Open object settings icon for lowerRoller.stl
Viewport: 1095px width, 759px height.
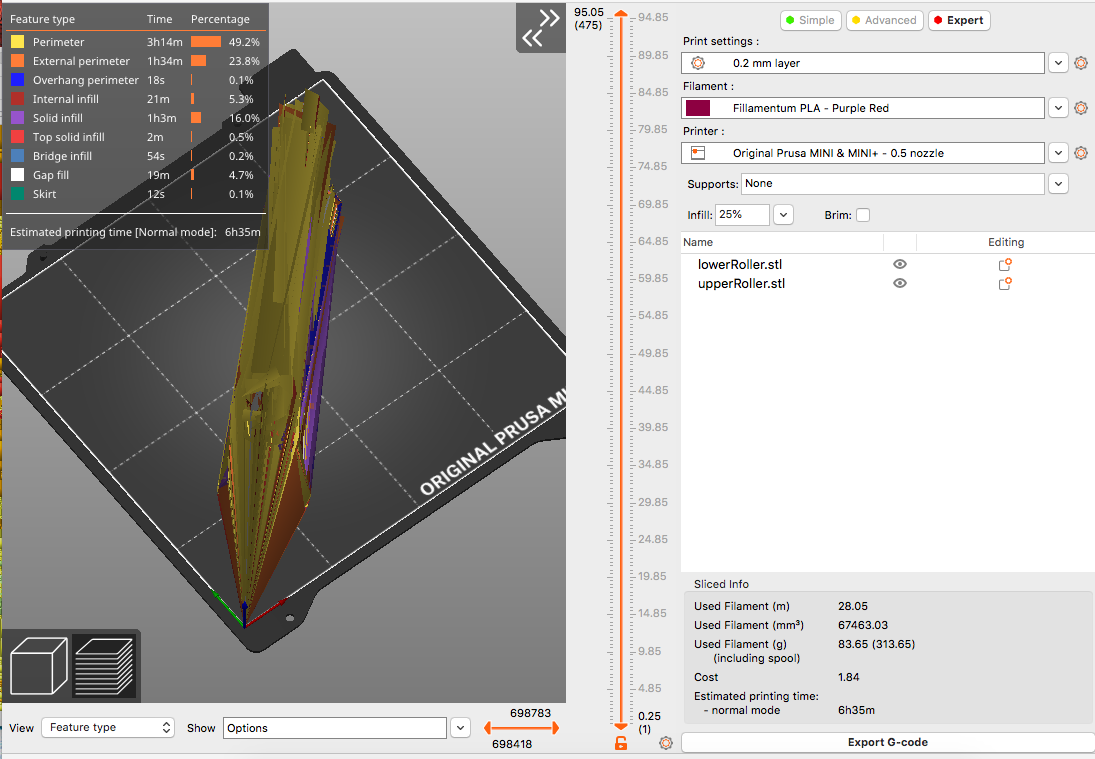point(1005,264)
